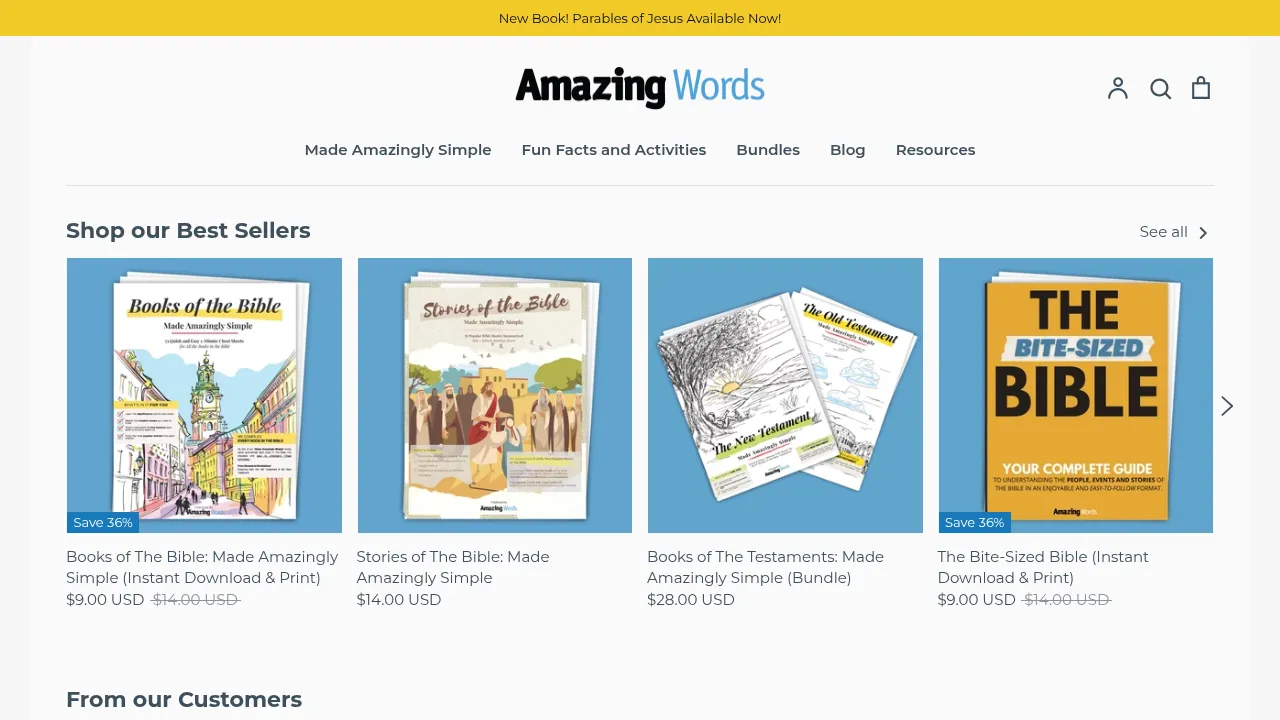The image size is (1280, 720).
Task: Click the Bite-Sized Bible cover image
Action: 1075,394
